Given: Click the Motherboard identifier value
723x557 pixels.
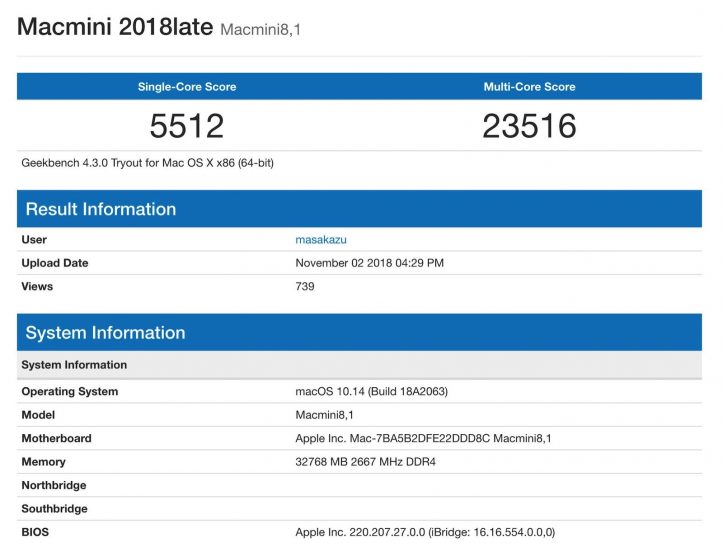Looking at the screenshot, I should tap(423, 438).
